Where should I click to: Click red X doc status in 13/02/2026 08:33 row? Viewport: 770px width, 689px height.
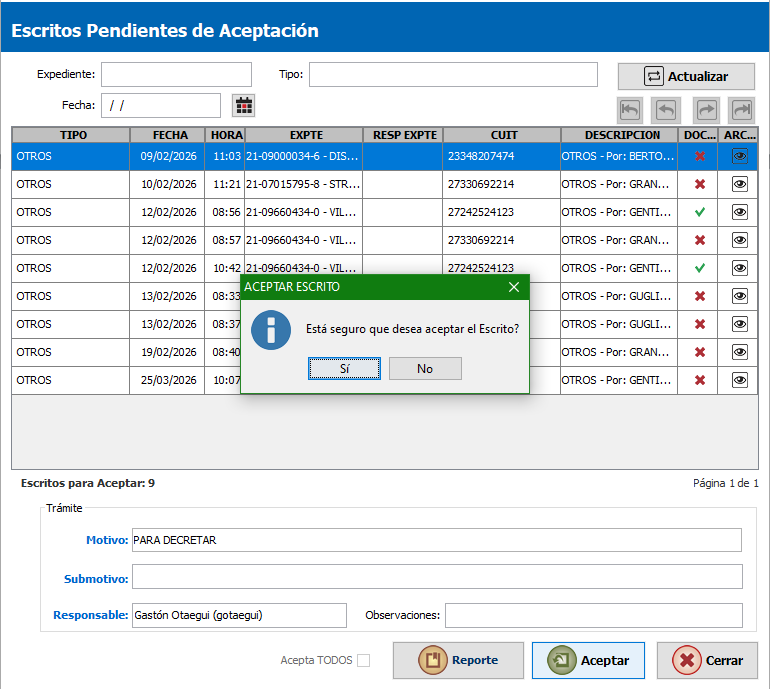tap(700, 296)
